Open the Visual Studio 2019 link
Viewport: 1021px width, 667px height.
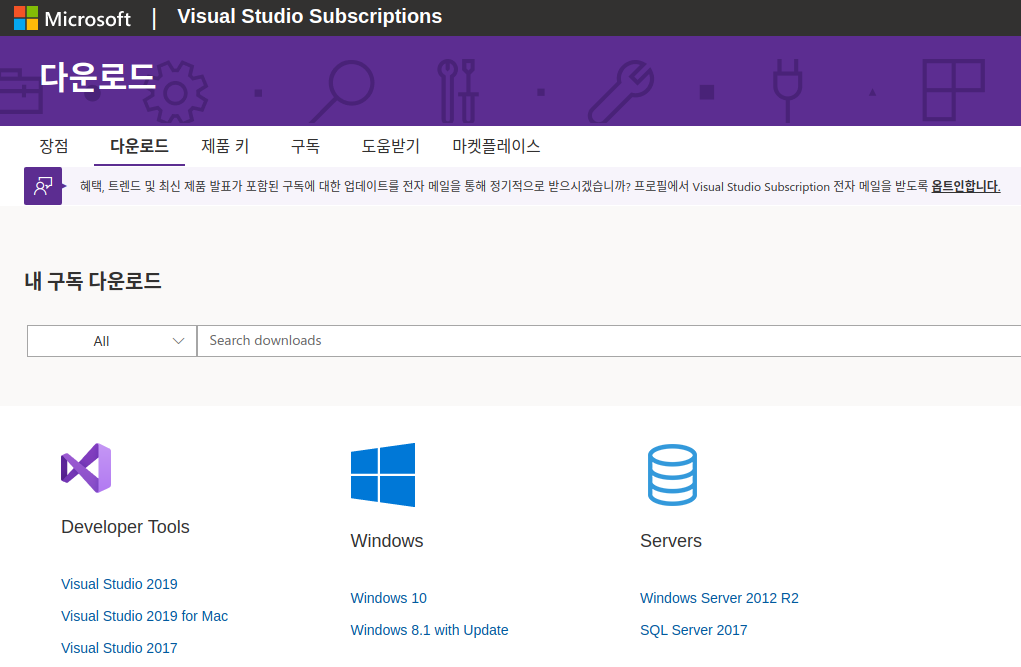pyautogui.click(x=119, y=584)
